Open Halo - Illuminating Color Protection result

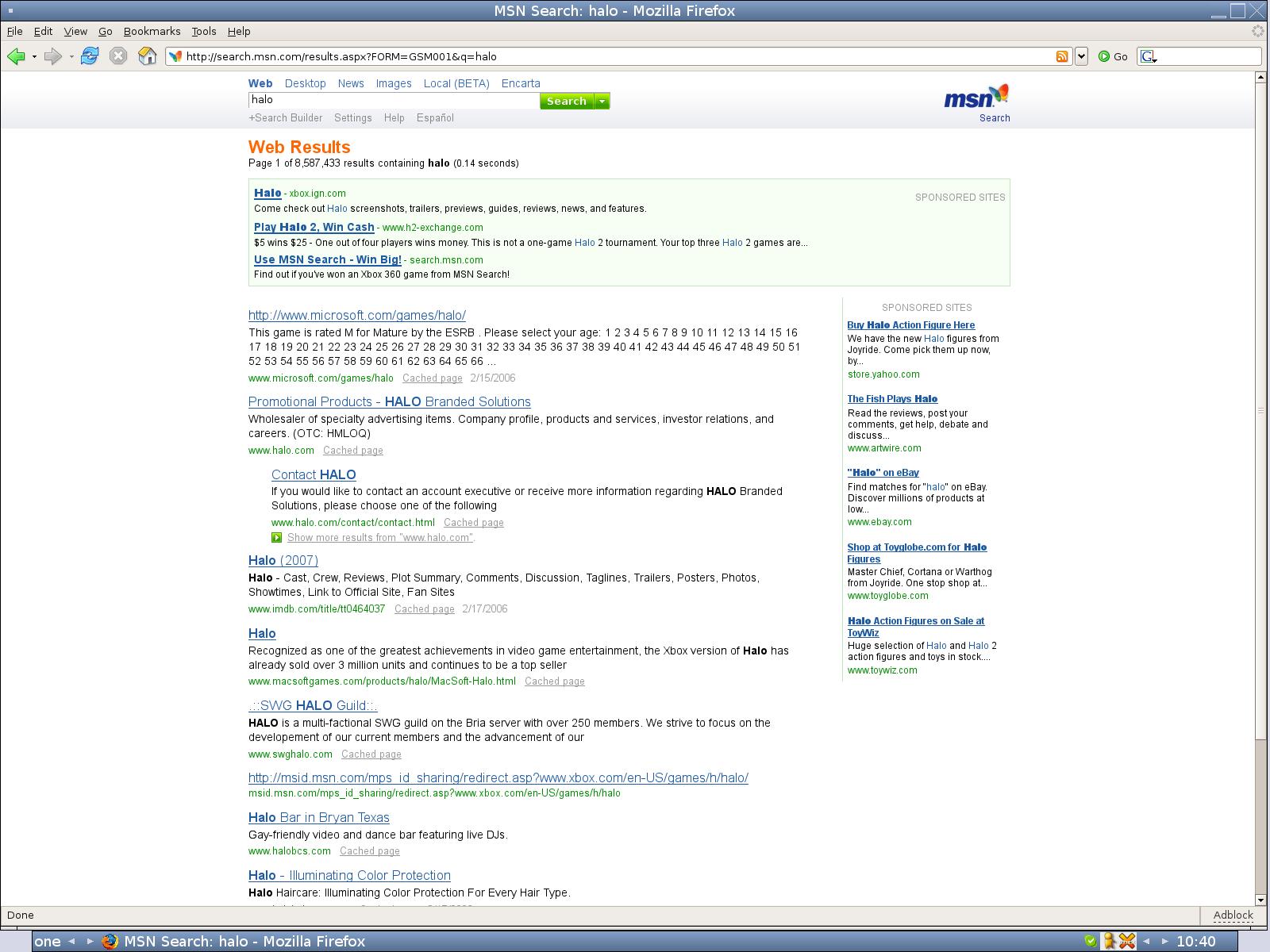pyautogui.click(x=349, y=875)
